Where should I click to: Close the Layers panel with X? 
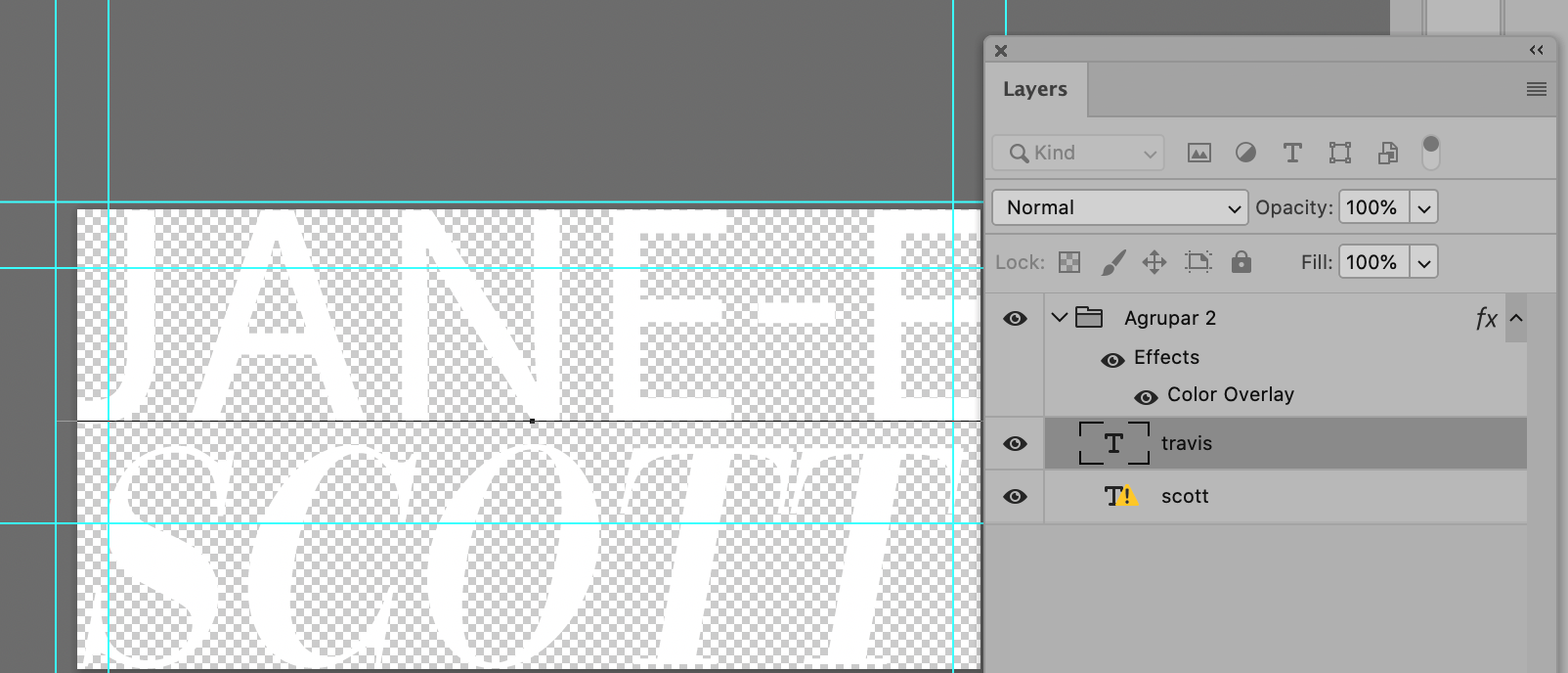click(1001, 51)
